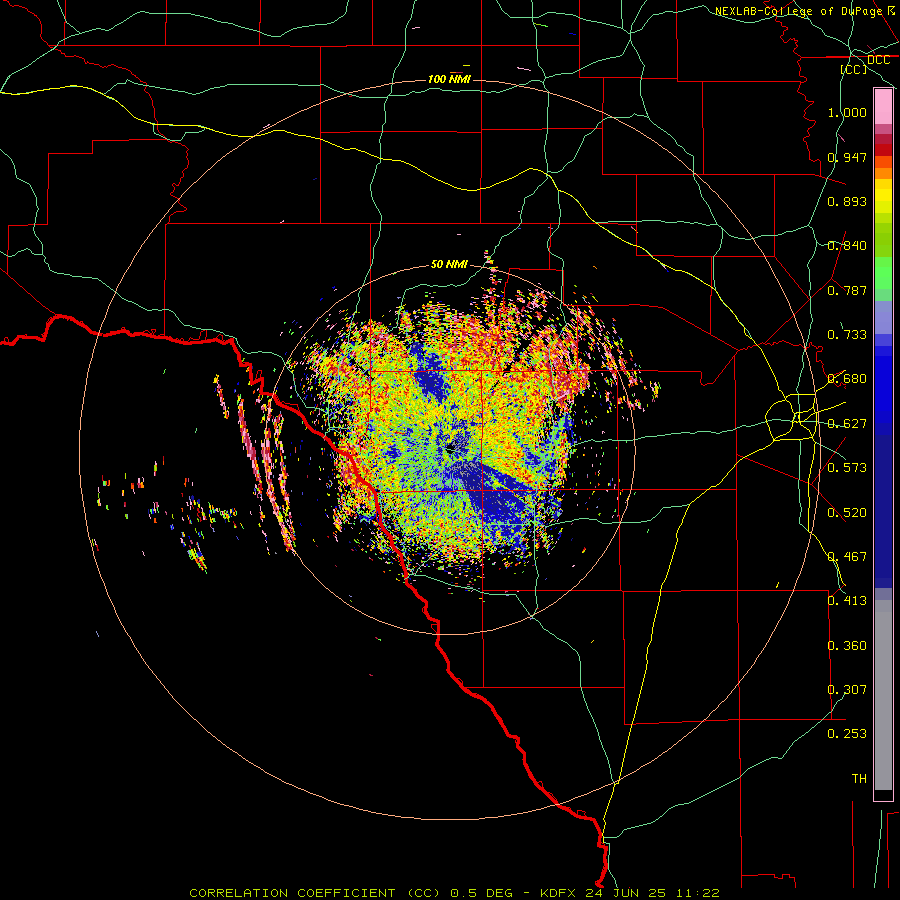Select the 0.413 legend value
The width and height of the screenshot is (900, 900).
(x=847, y=601)
